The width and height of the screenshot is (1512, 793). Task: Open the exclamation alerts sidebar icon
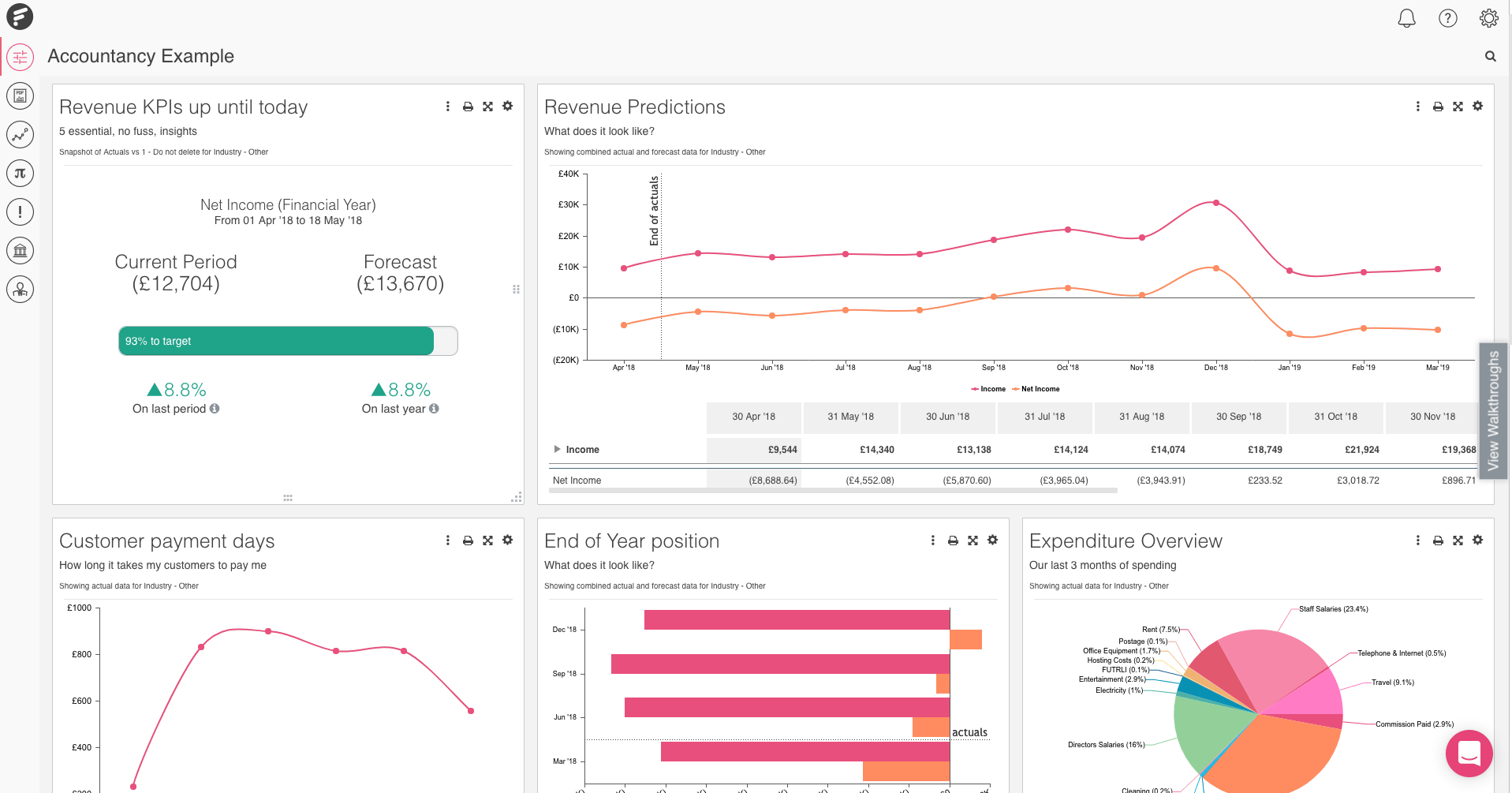[21, 211]
